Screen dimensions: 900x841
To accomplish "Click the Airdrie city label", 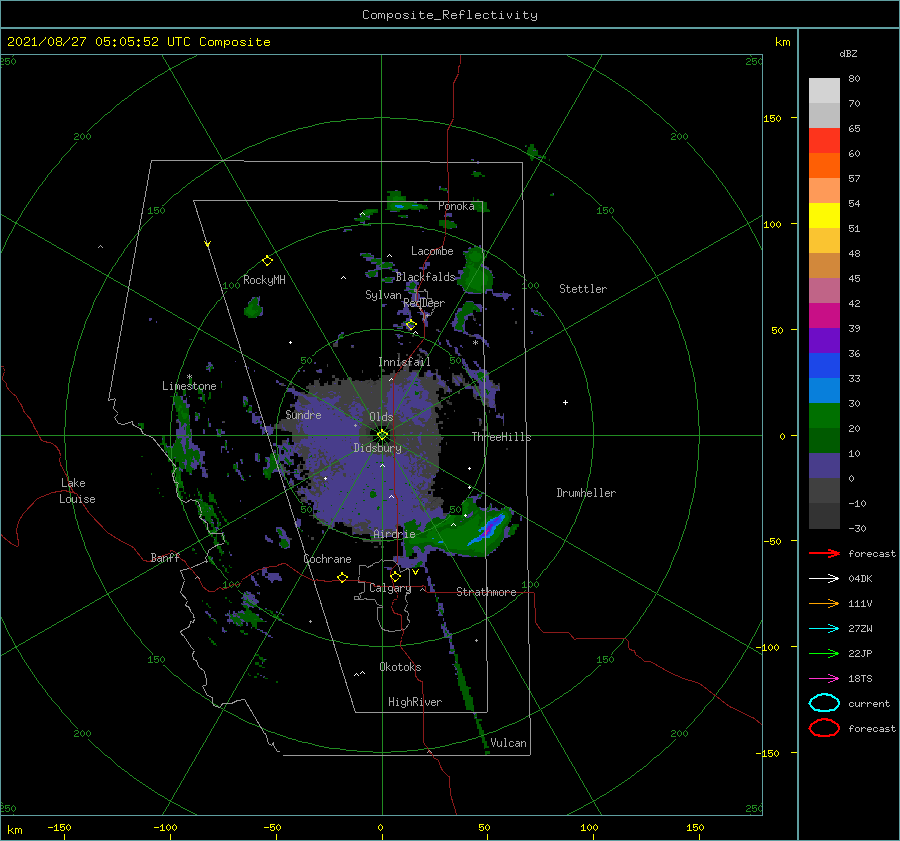I will click(394, 534).
